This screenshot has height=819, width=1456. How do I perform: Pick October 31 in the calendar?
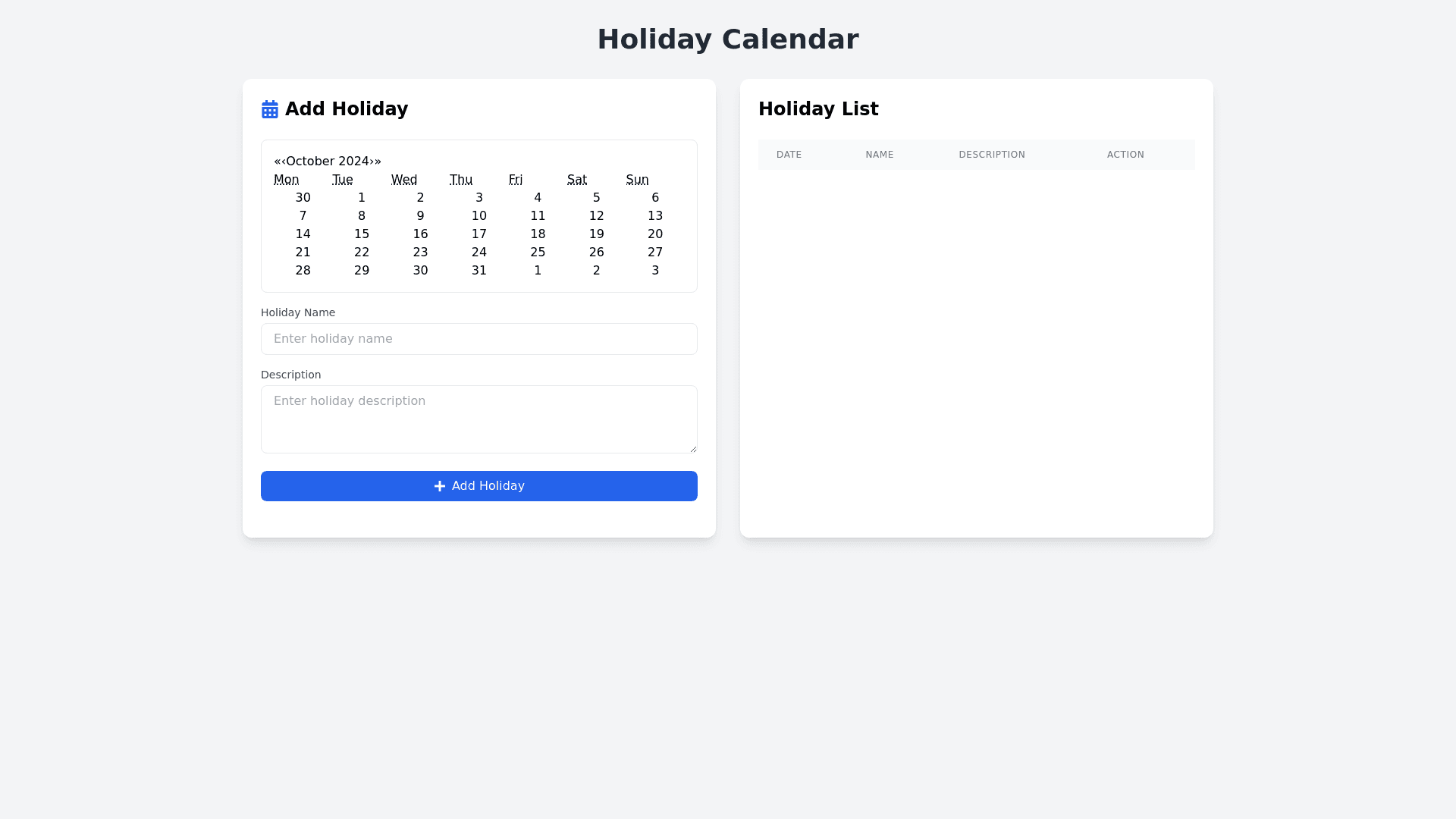tap(479, 271)
